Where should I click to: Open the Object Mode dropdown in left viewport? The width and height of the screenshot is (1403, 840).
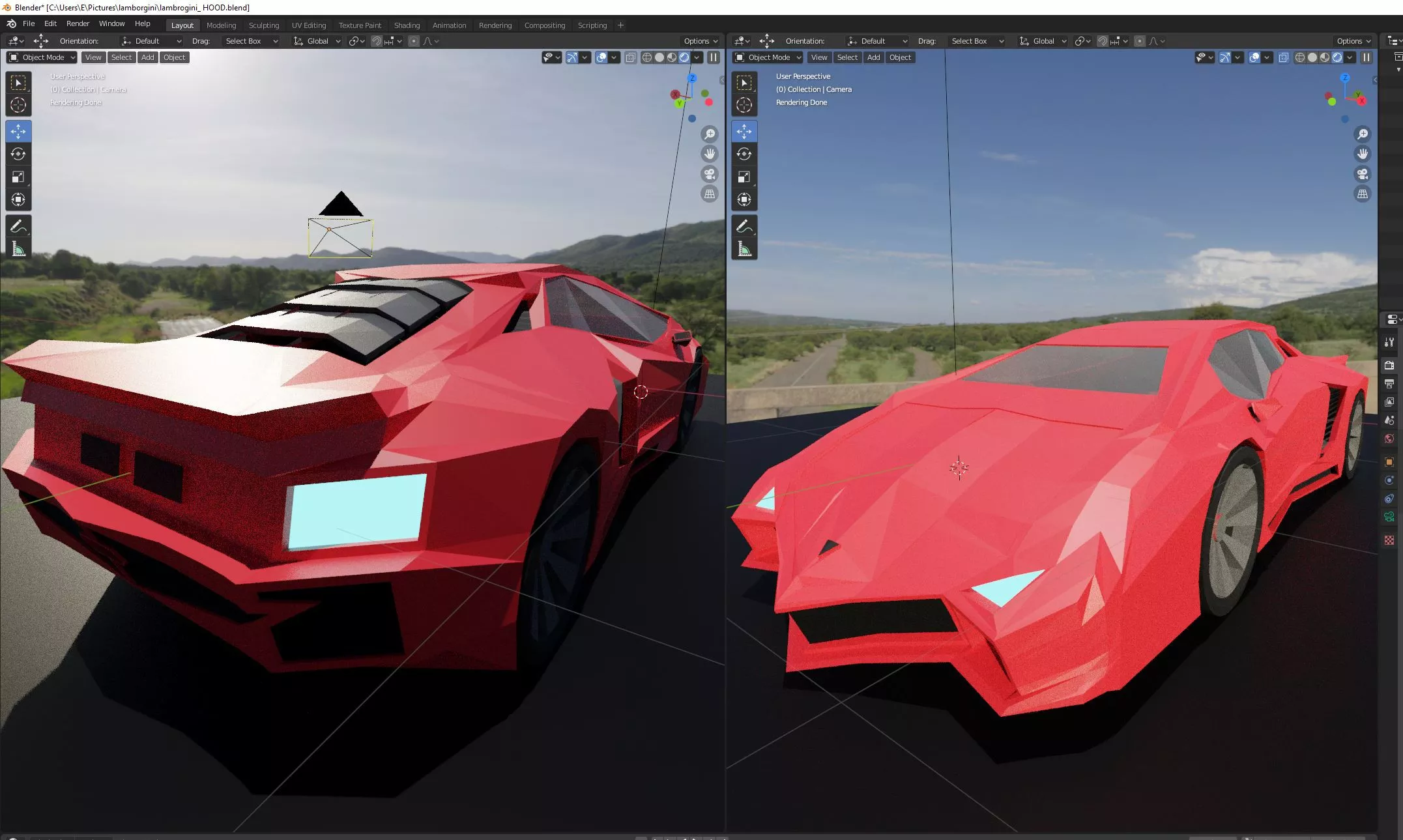(x=42, y=57)
